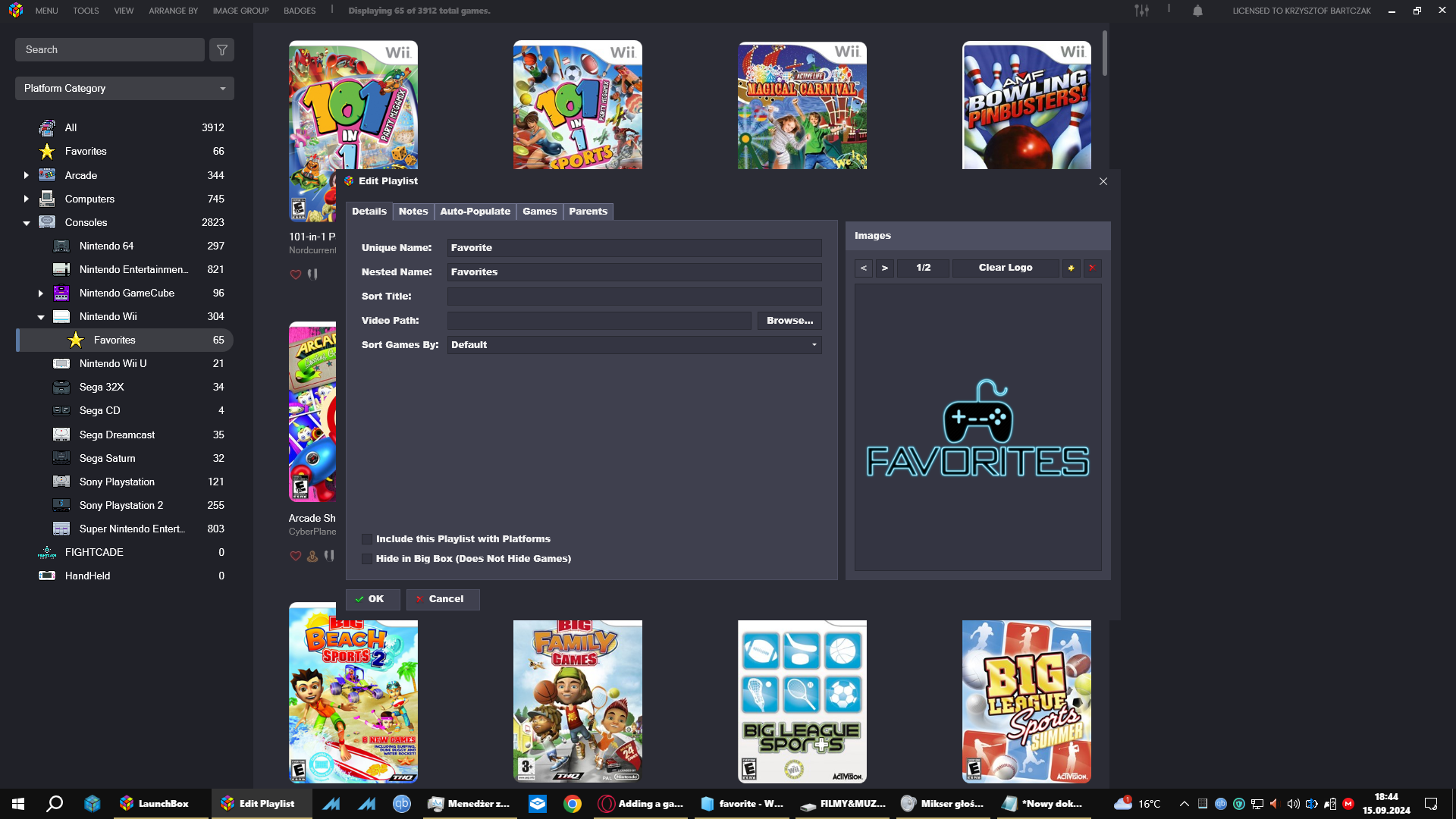Go to the previous image with the < button

pos(863,268)
